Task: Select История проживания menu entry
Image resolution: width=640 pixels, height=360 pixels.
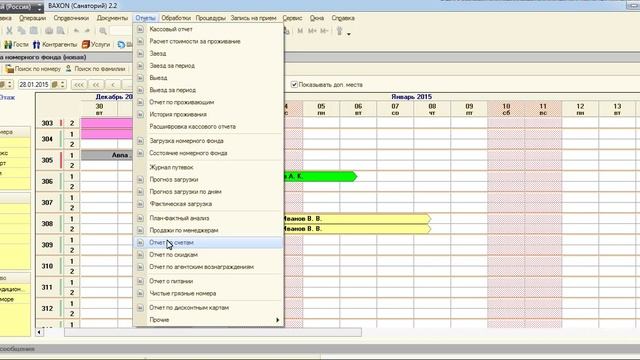Action: pyautogui.click(x=209, y=114)
